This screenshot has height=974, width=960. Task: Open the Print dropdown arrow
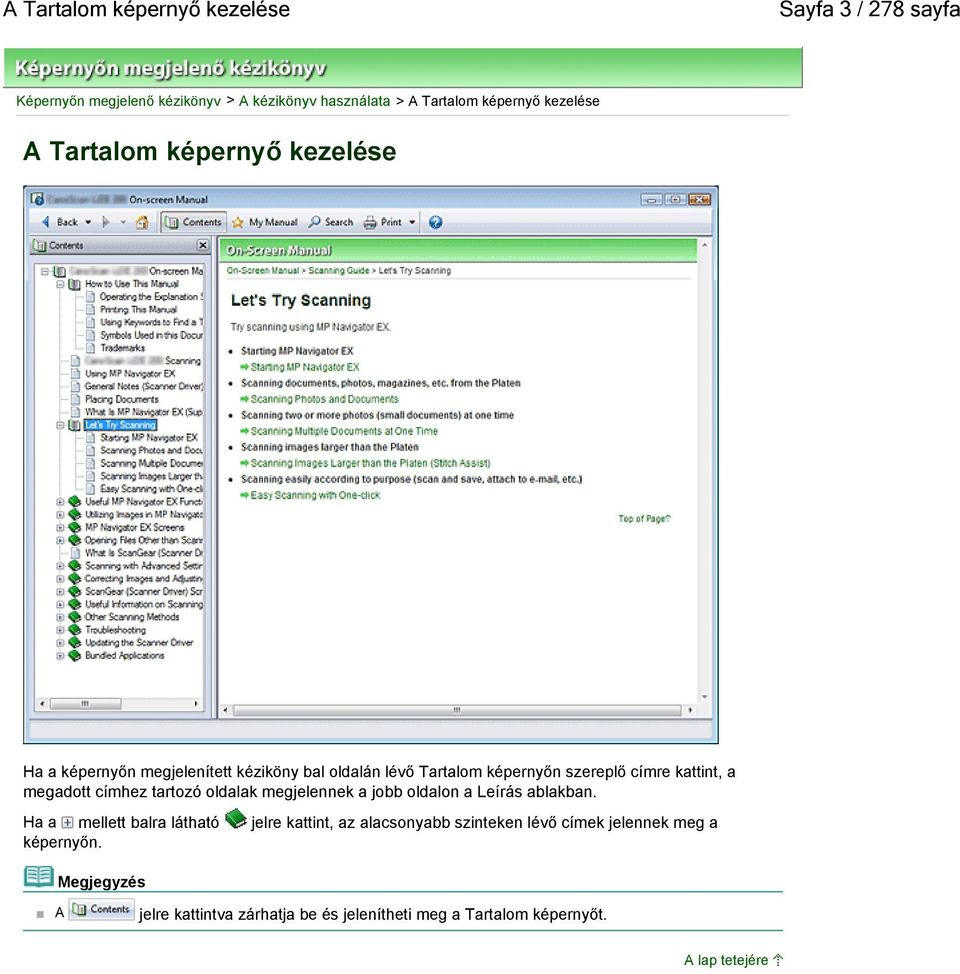click(x=412, y=222)
